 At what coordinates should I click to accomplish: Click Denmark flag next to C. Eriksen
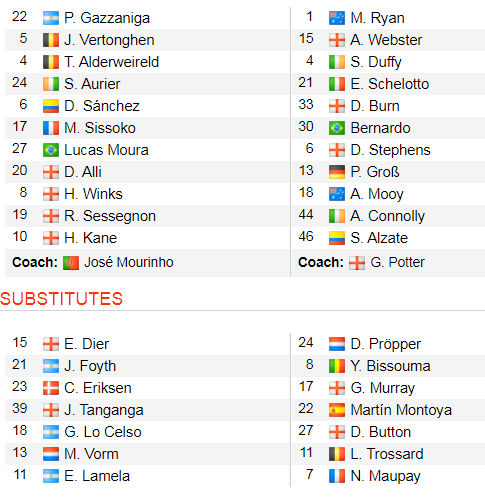point(51,388)
